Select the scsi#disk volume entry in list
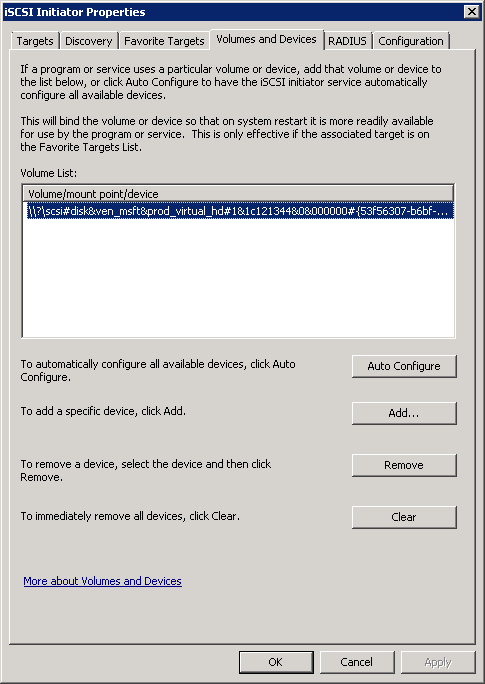This screenshot has width=485, height=684. point(239,211)
